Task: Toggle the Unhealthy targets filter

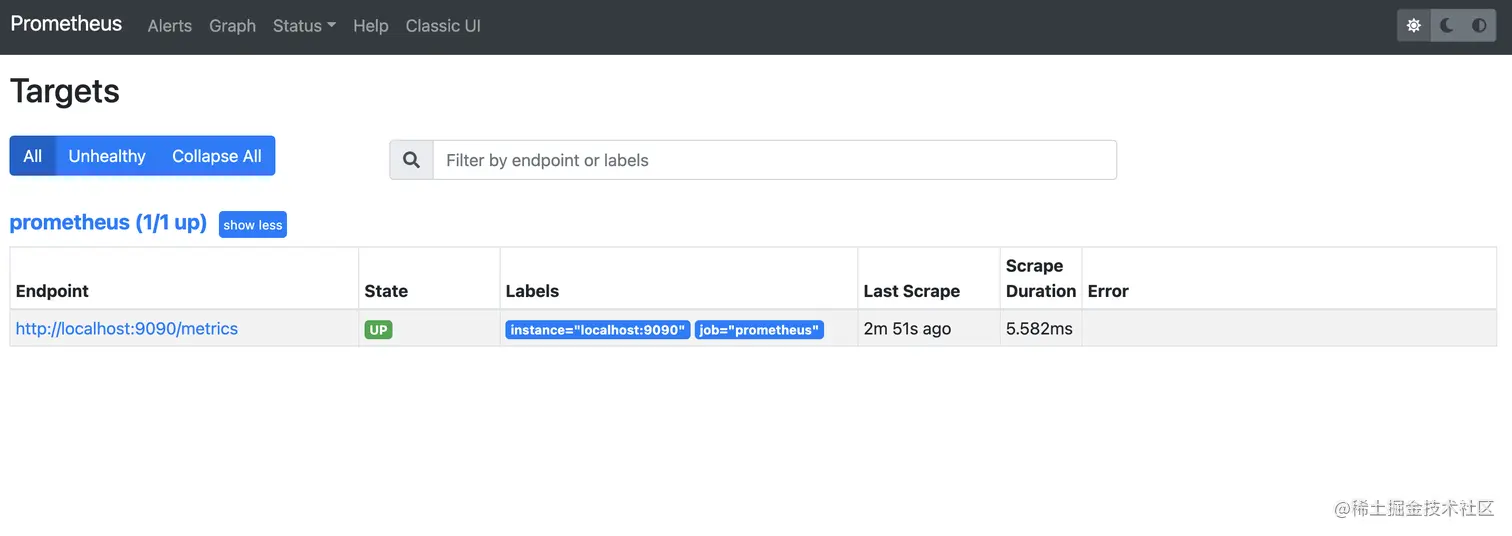Action: click(x=107, y=156)
